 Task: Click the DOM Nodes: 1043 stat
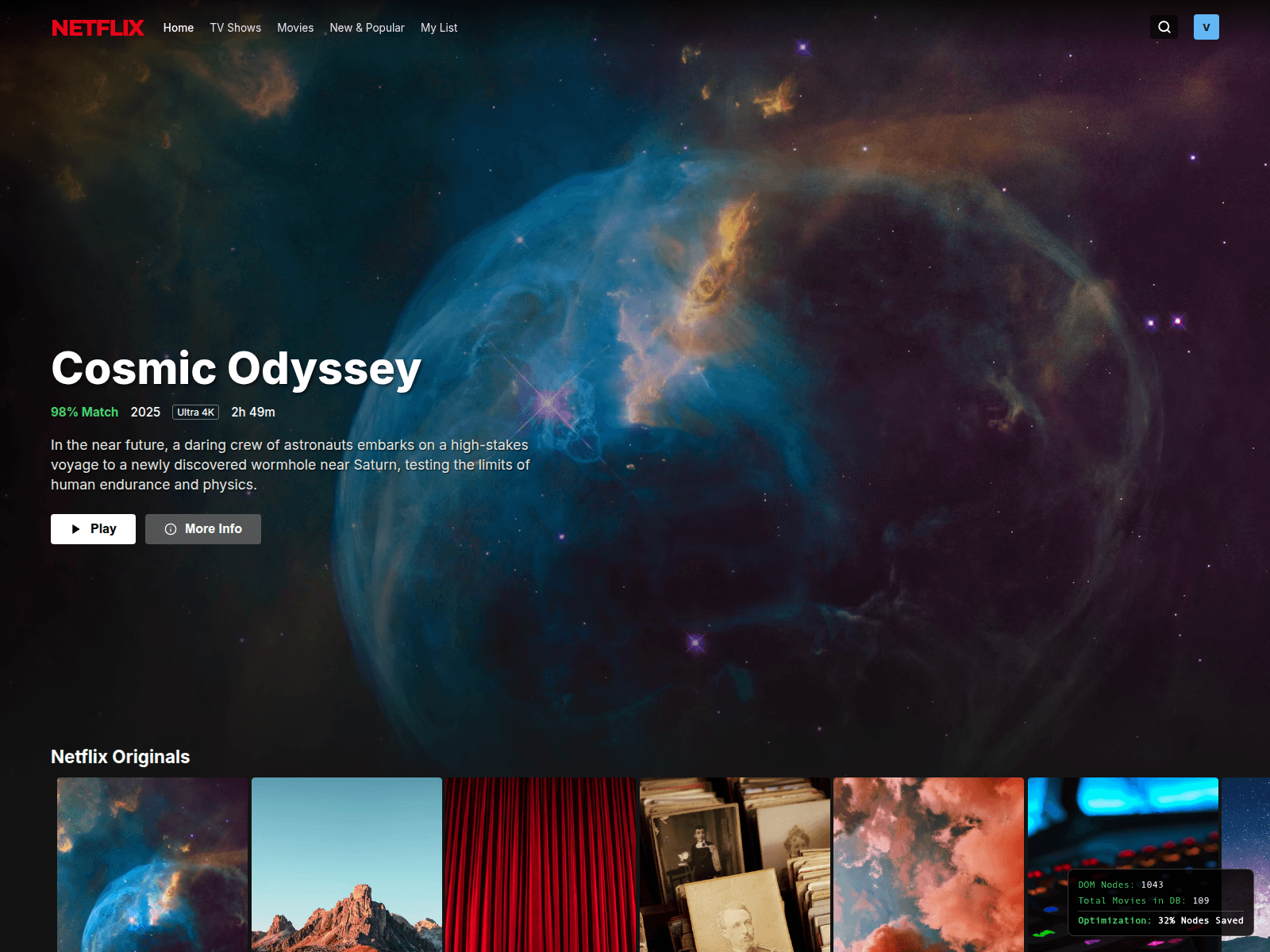click(x=1121, y=885)
